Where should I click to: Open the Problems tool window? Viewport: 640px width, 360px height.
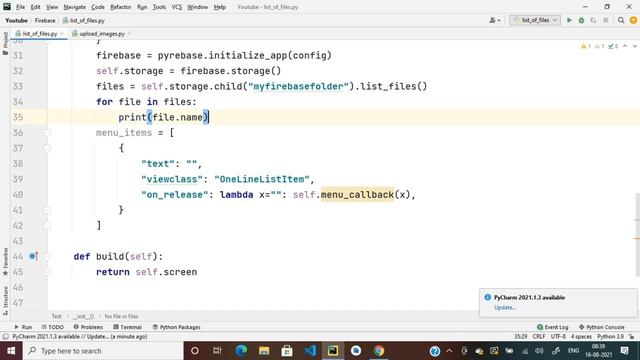[x=88, y=327]
